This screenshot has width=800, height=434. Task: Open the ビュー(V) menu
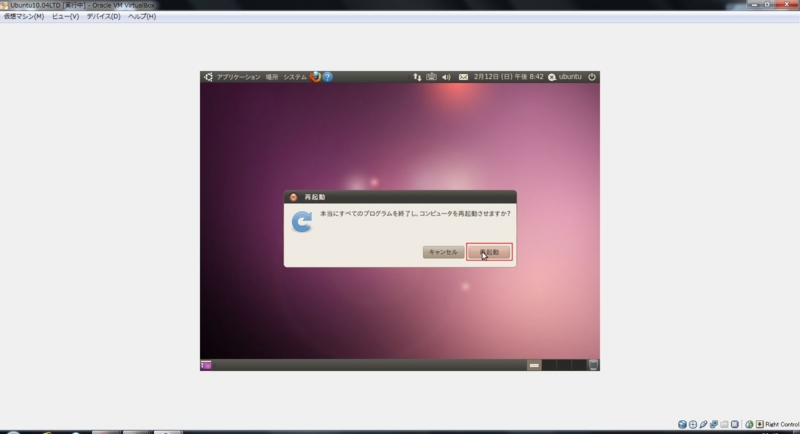65,16
